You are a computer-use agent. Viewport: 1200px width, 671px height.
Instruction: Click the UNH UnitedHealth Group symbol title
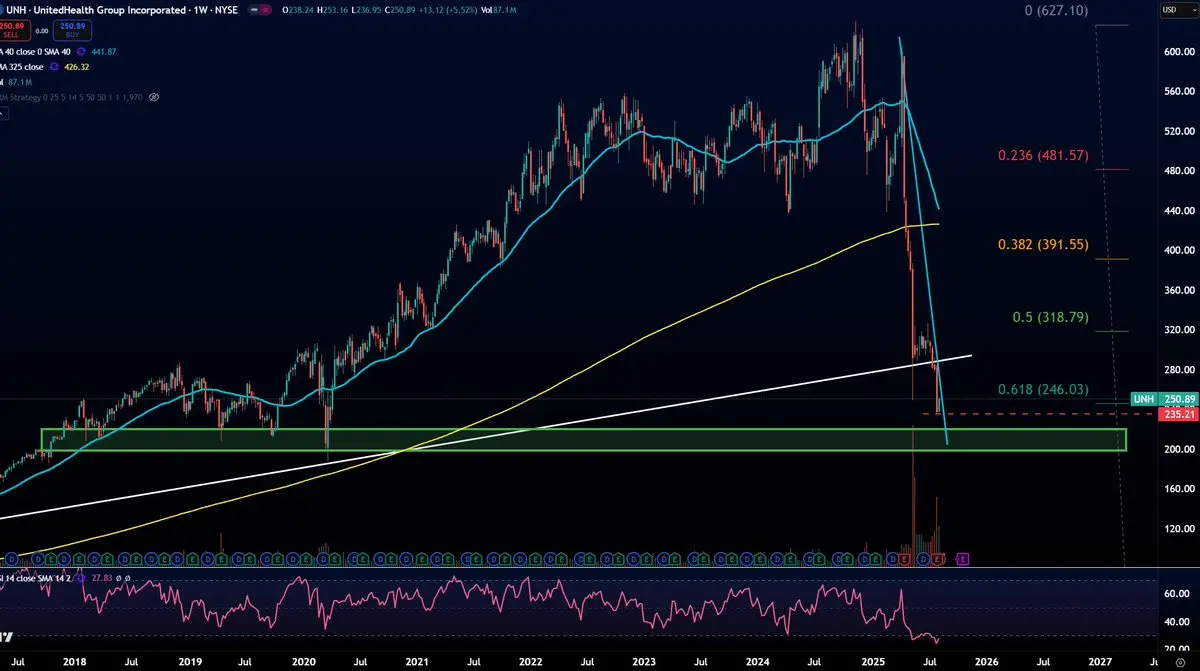pyautogui.click(x=120, y=10)
